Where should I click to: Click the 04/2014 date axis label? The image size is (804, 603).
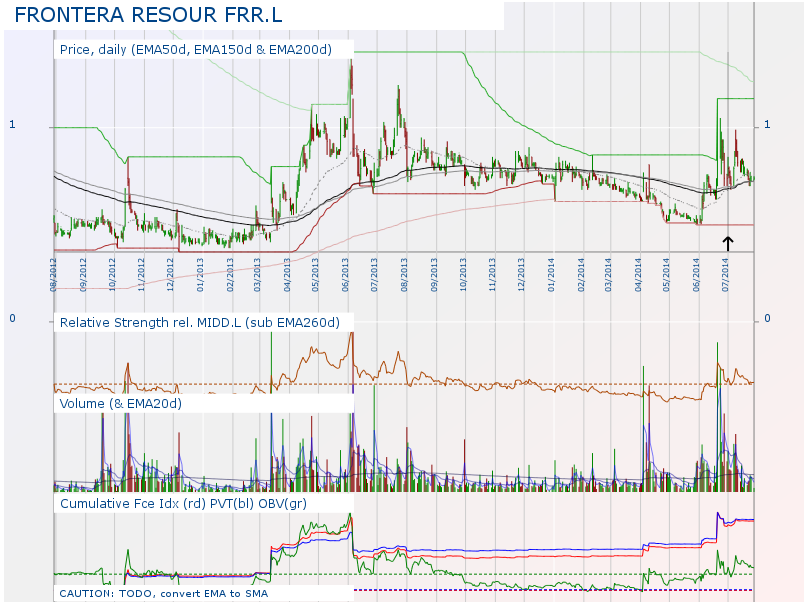638,275
